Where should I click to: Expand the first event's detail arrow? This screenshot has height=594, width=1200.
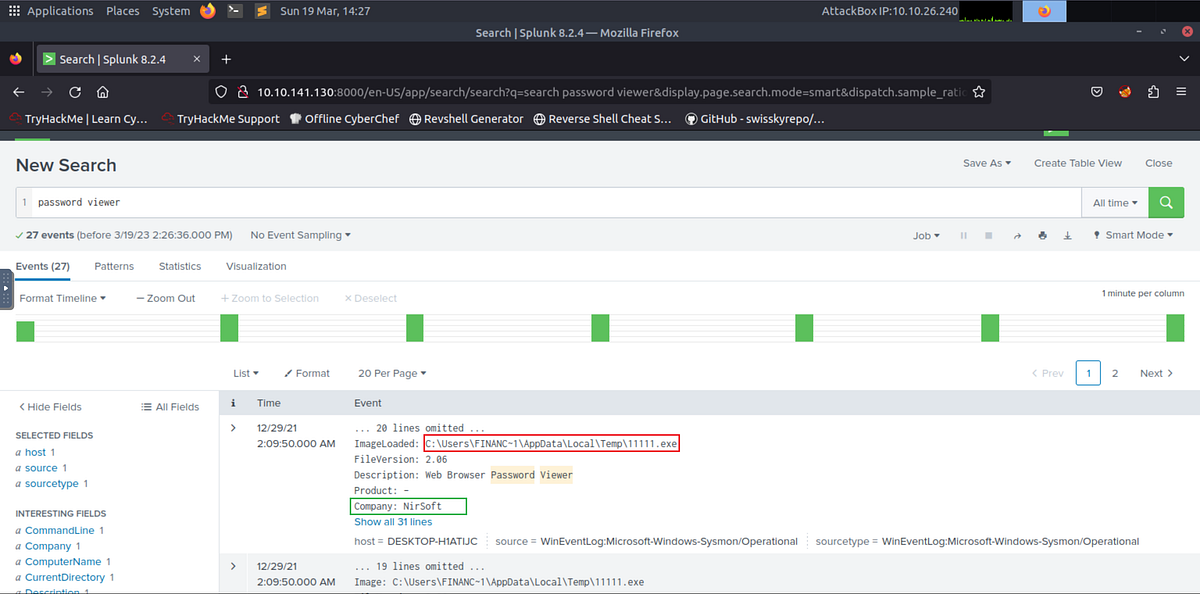click(233, 427)
